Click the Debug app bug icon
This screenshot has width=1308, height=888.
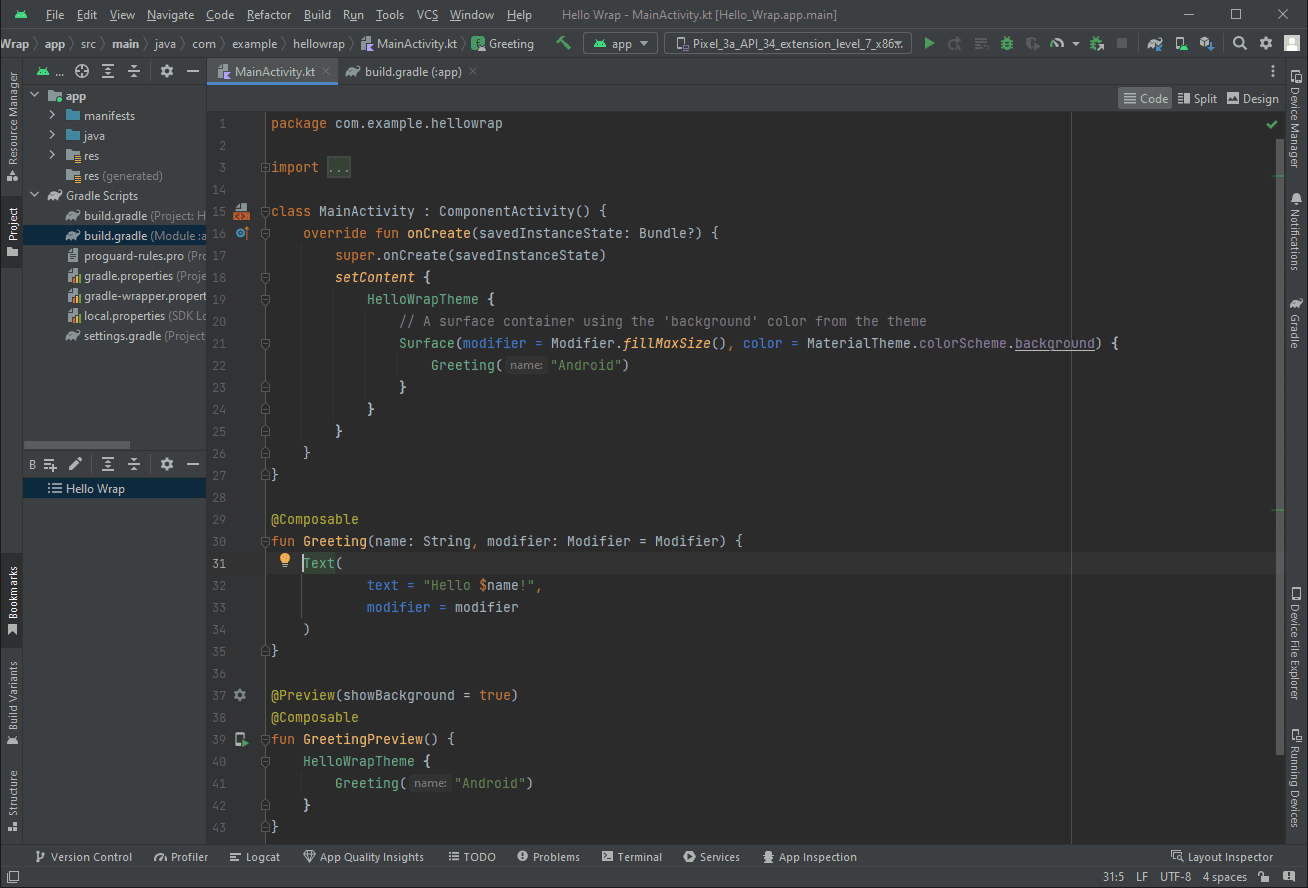pos(1006,44)
